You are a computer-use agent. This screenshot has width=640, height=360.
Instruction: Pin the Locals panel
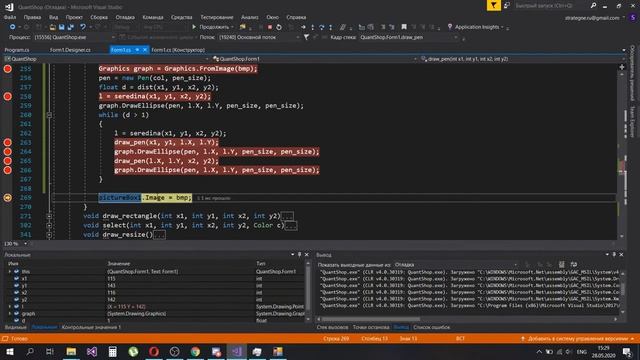click(300, 255)
